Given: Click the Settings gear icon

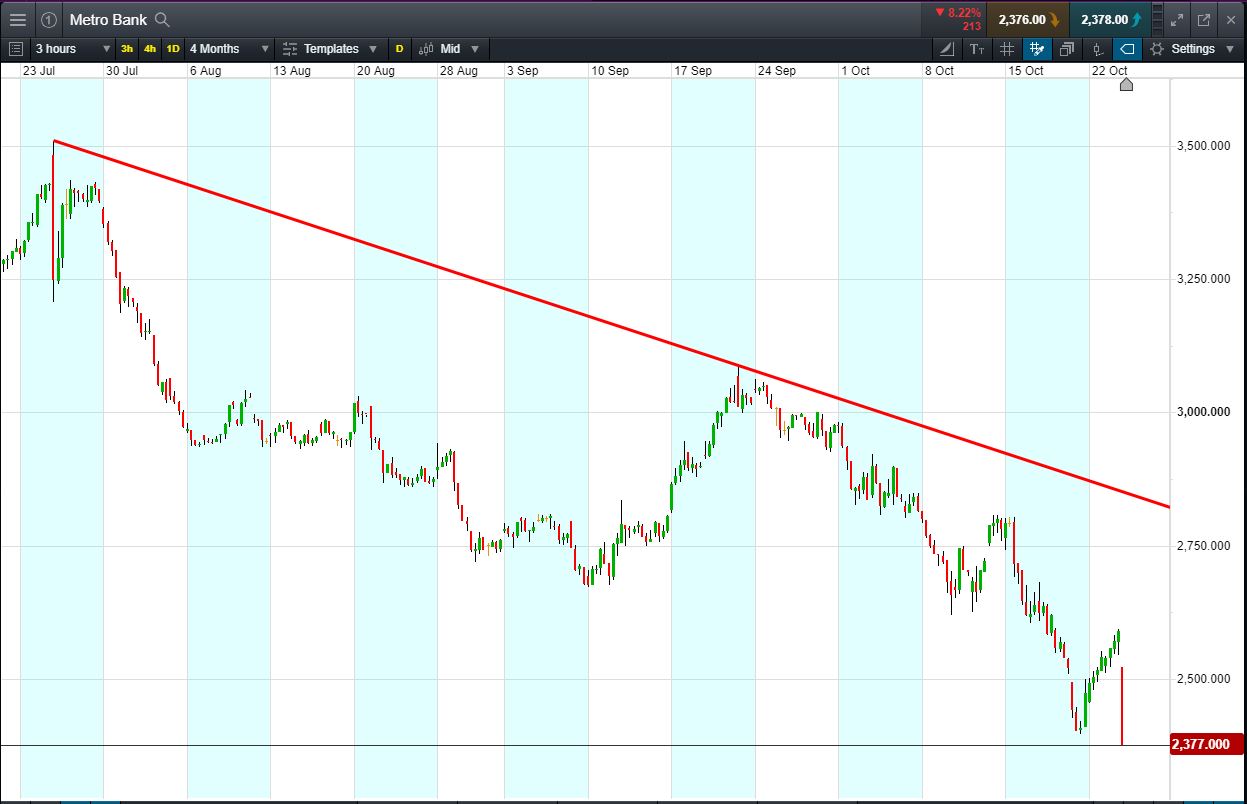Looking at the screenshot, I should click(1157, 48).
